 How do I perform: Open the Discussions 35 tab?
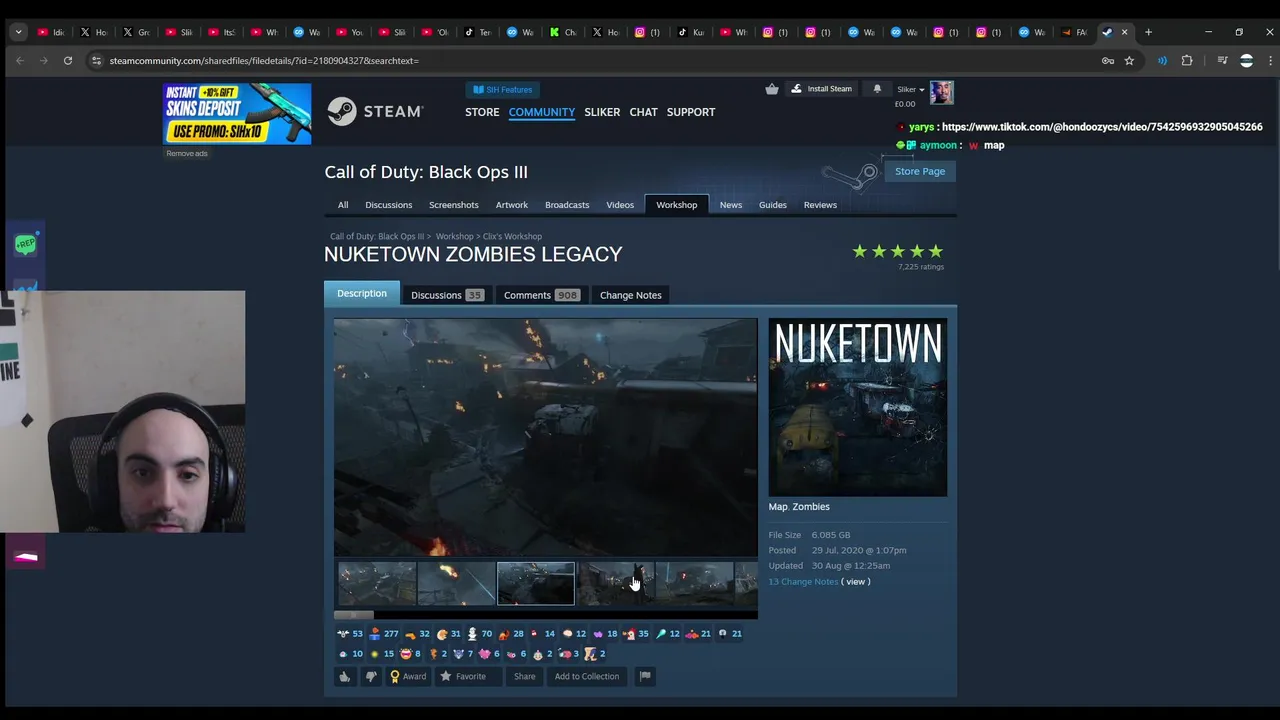click(447, 295)
